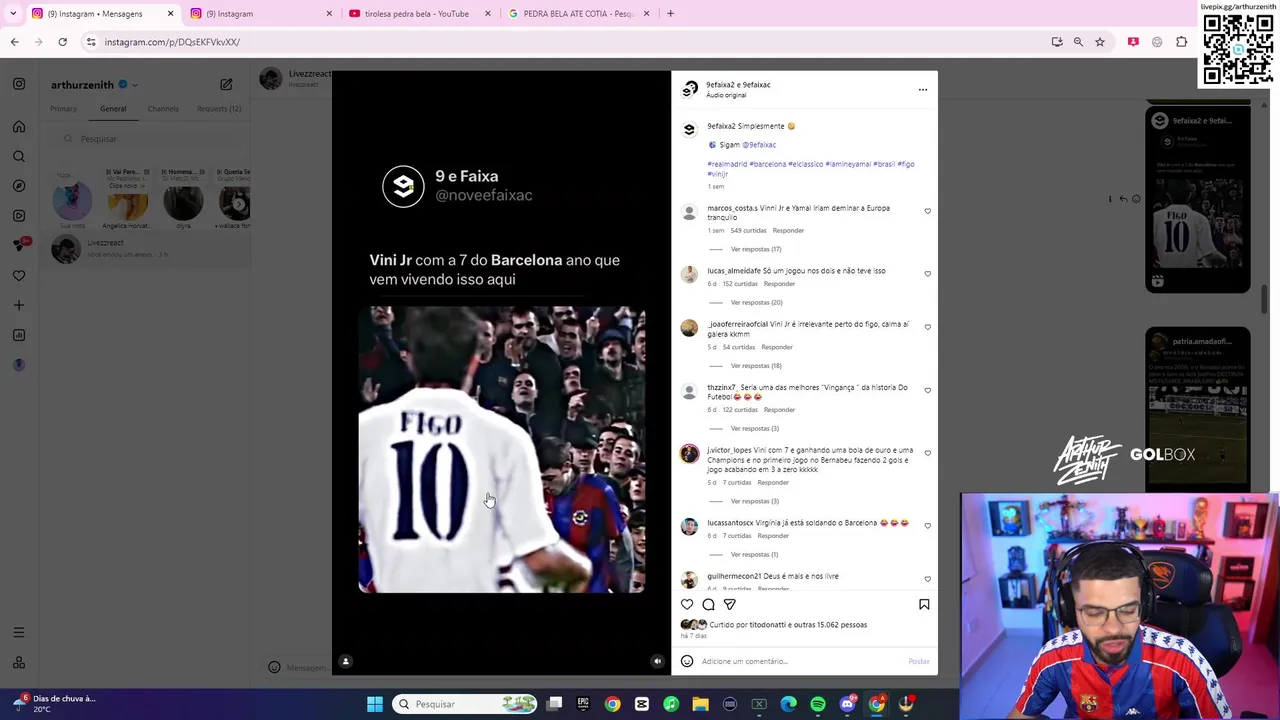The width and height of the screenshot is (1280, 720).
Task: Expand the 20 replies under lucas_almeidafe
Action: [x=756, y=302]
